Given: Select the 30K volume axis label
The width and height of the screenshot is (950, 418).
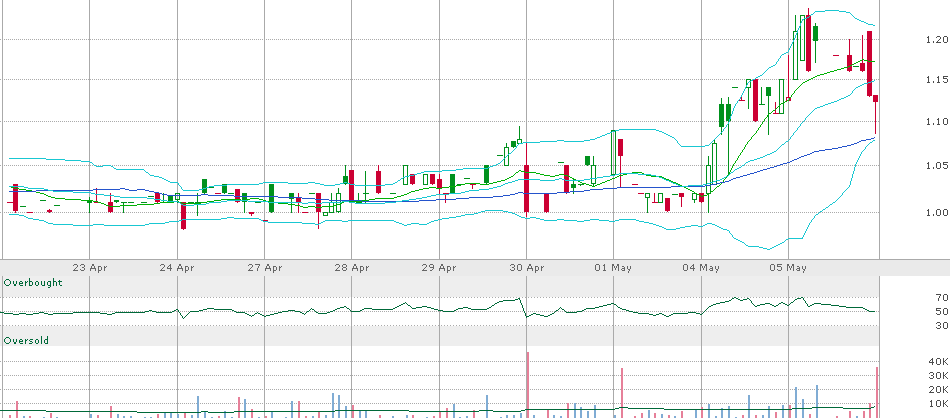Looking at the screenshot, I should tap(938, 376).
